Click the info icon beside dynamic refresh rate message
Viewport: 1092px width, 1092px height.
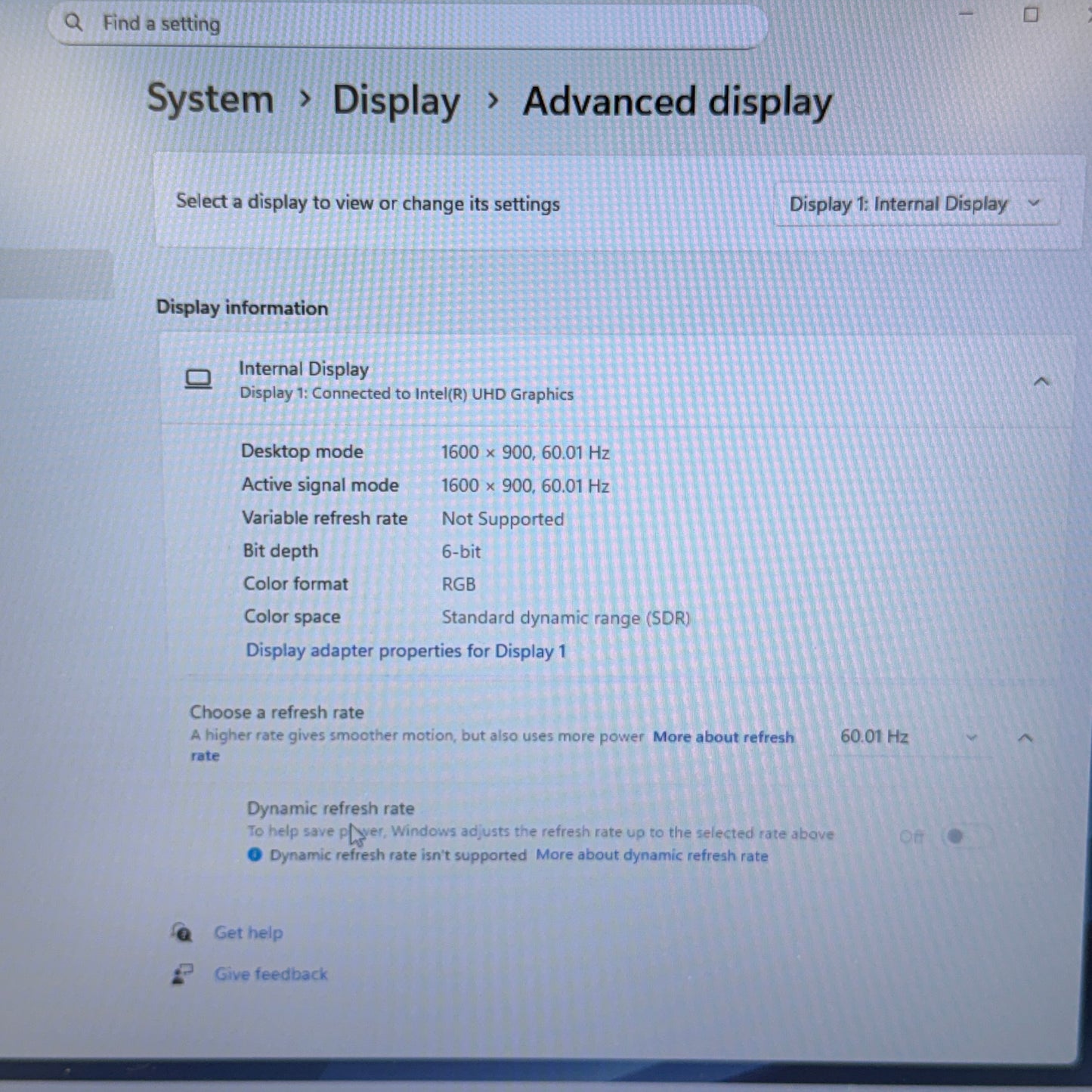(255, 854)
